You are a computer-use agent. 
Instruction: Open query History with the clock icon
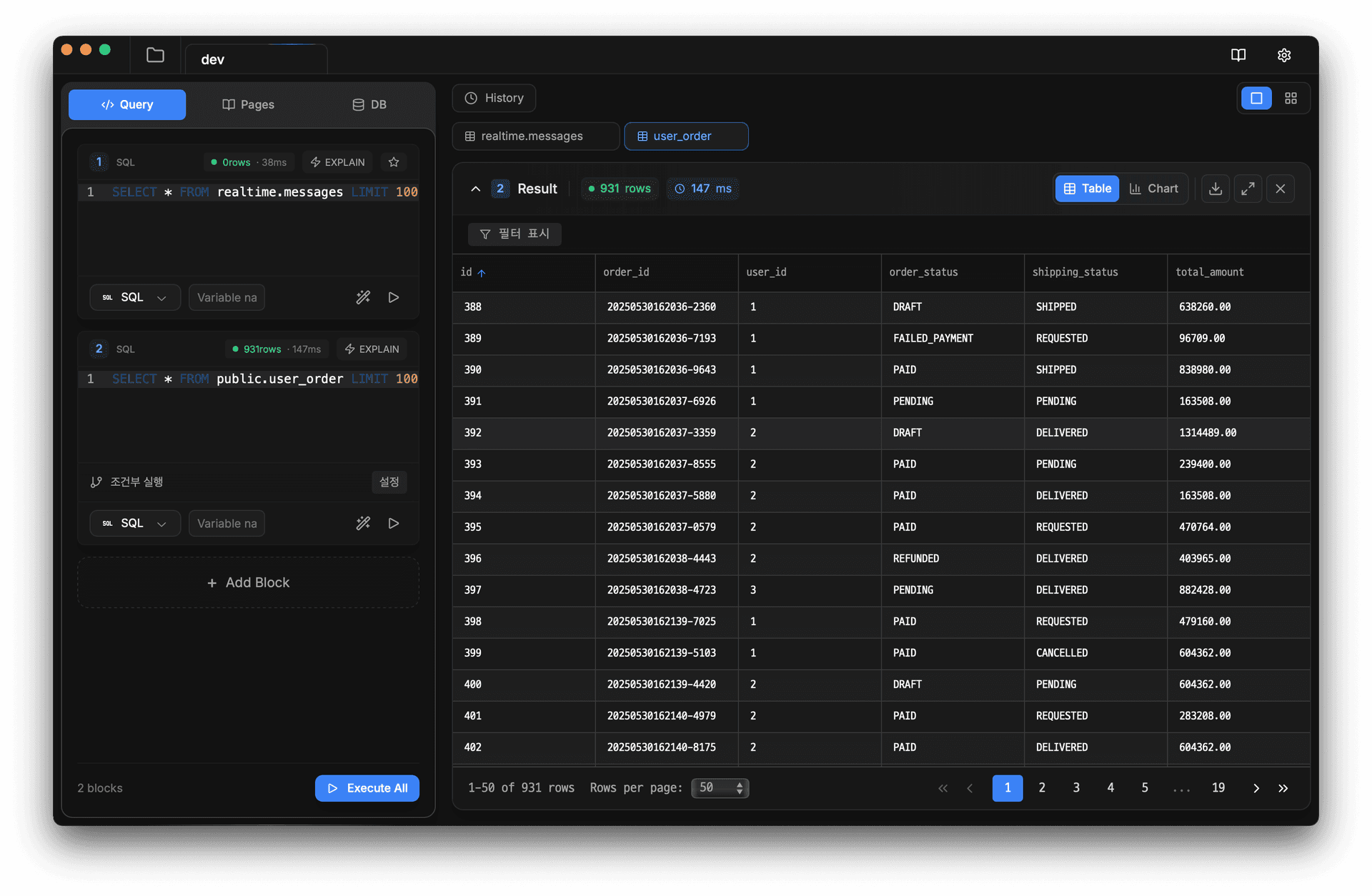click(x=494, y=98)
